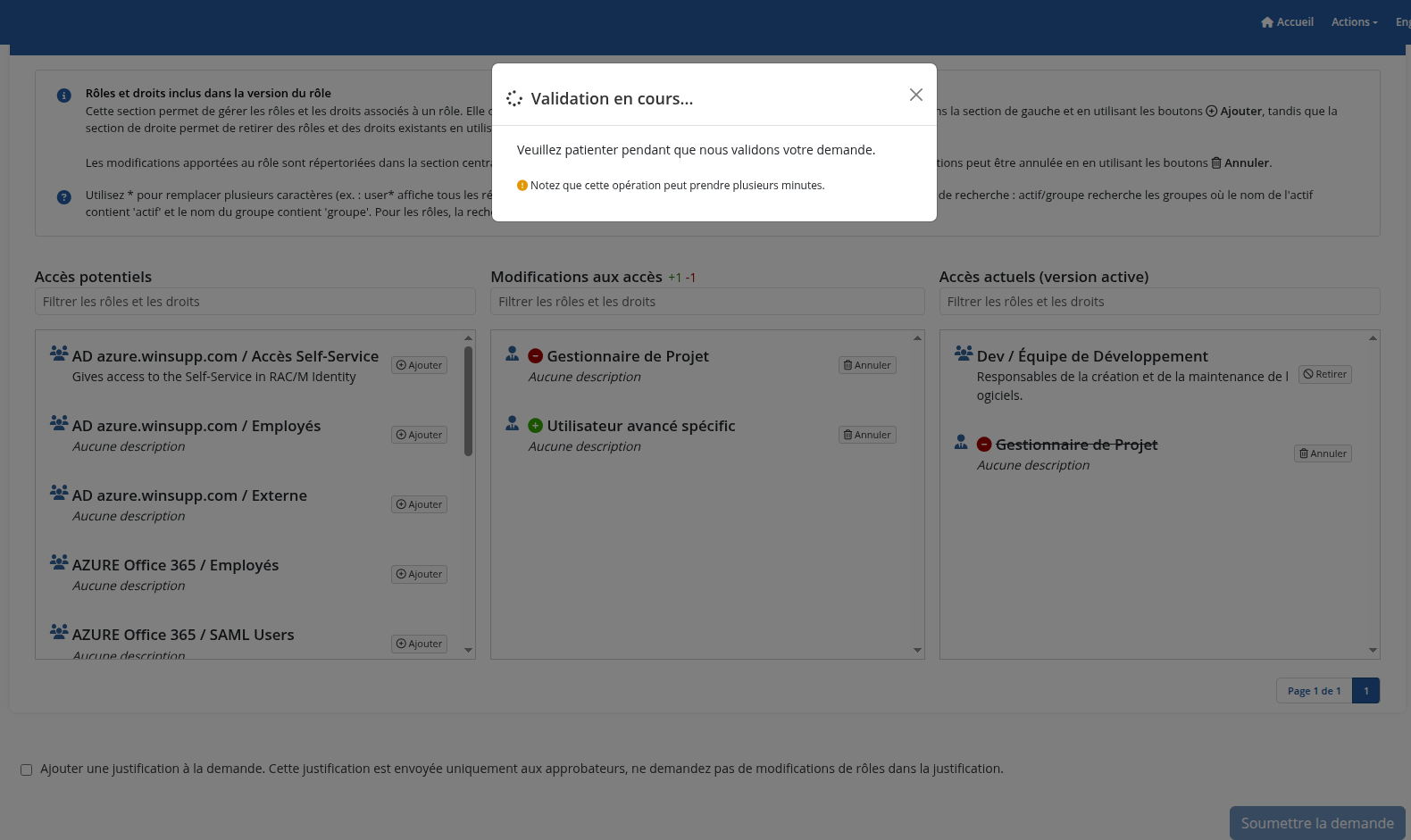Click the Utilisateur avancé spécifique title
This screenshot has width=1411, height=840.
tap(641, 426)
